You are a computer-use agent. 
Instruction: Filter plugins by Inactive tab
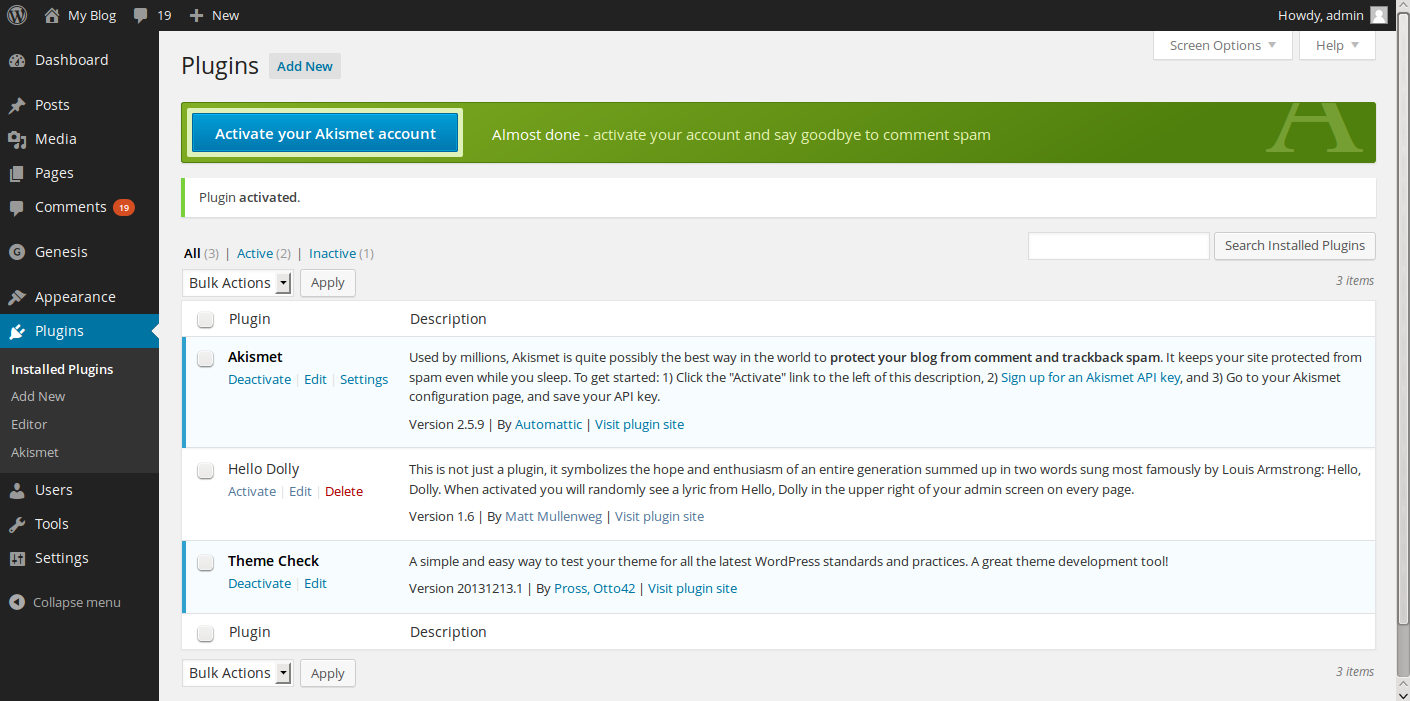(x=332, y=254)
